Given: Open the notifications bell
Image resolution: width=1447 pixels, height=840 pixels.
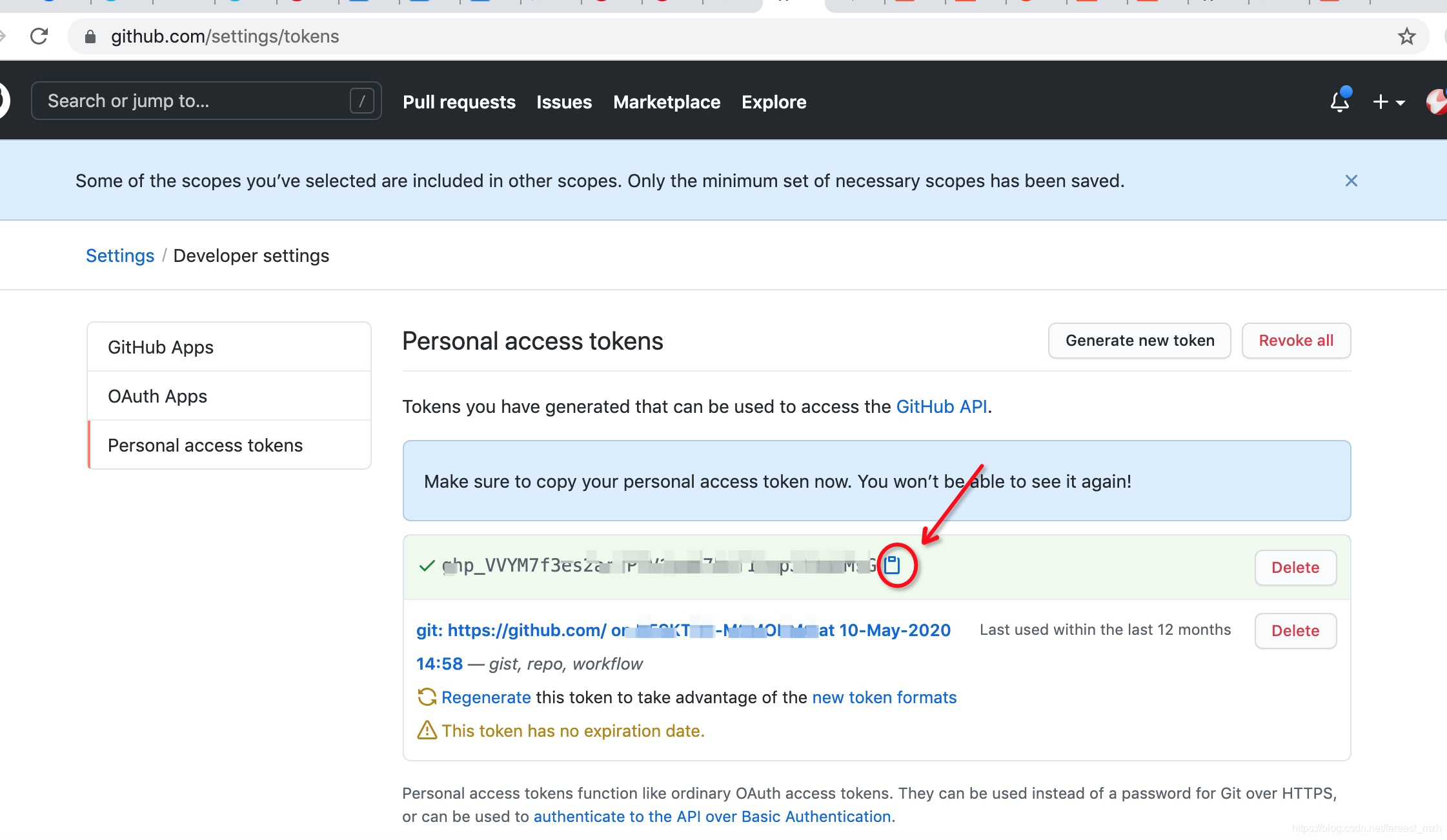Looking at the screenshot, I should [1340, 101].
